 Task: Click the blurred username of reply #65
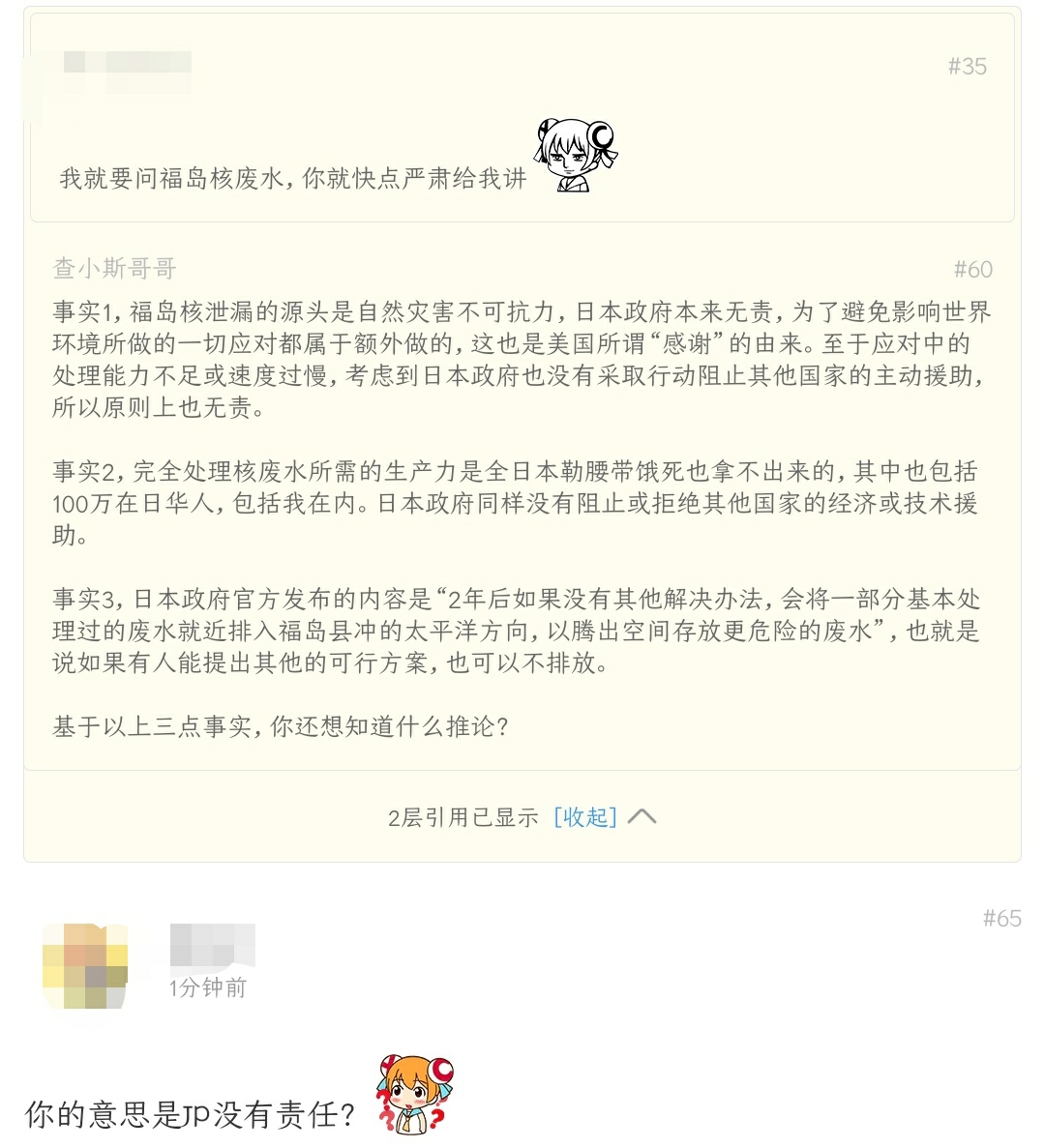212,945
